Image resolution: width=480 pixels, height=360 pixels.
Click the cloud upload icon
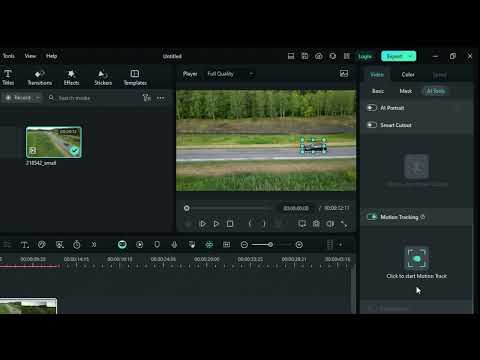tap(319, 56)
